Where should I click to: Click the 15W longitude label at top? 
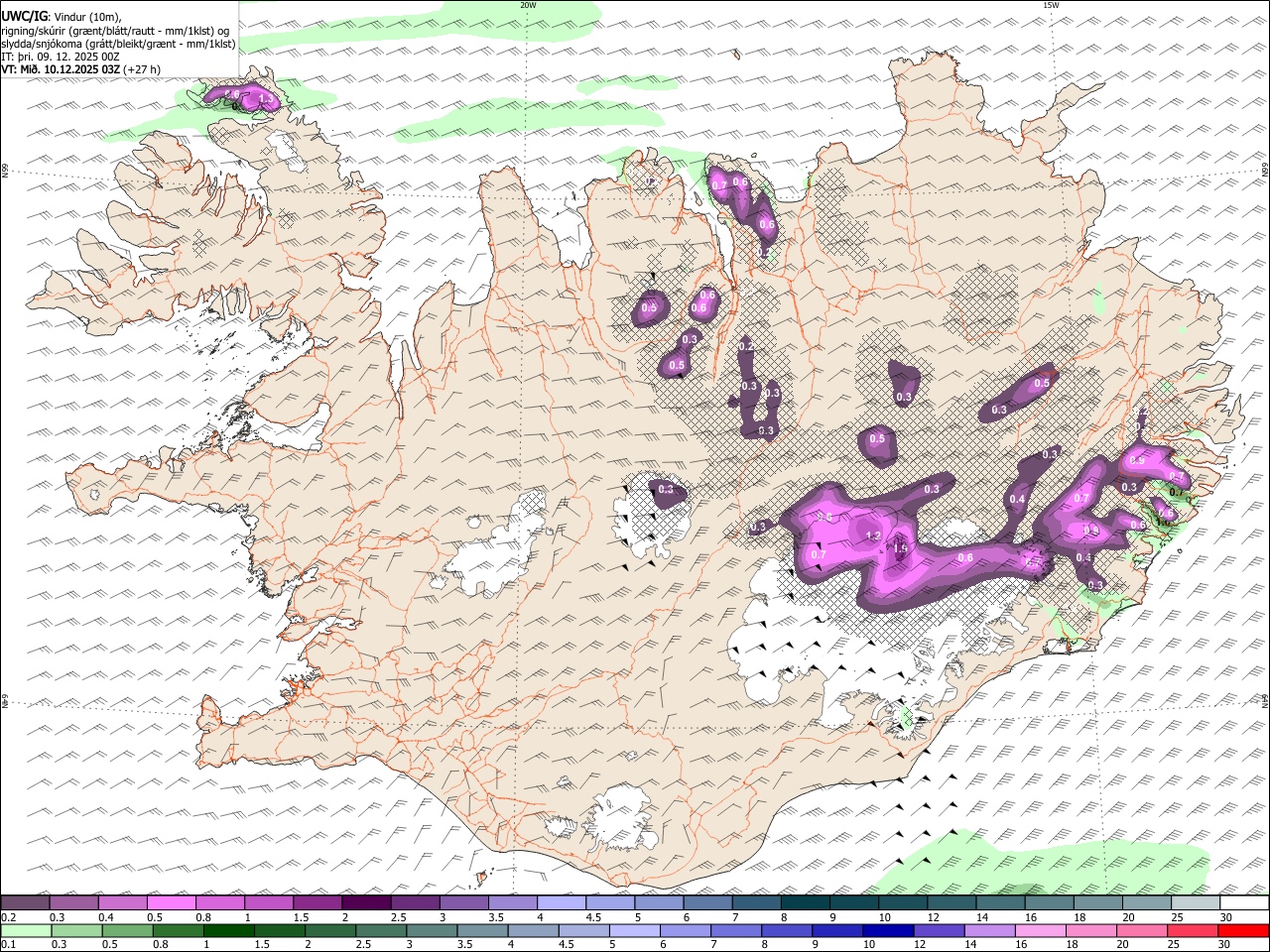point(1050,5)
